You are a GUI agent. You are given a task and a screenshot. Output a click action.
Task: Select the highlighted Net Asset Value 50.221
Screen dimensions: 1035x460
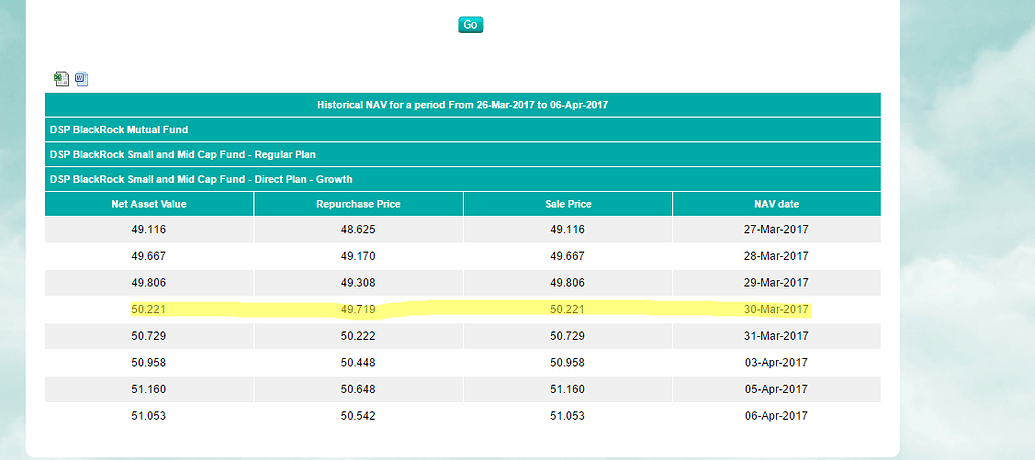point(149,310)
